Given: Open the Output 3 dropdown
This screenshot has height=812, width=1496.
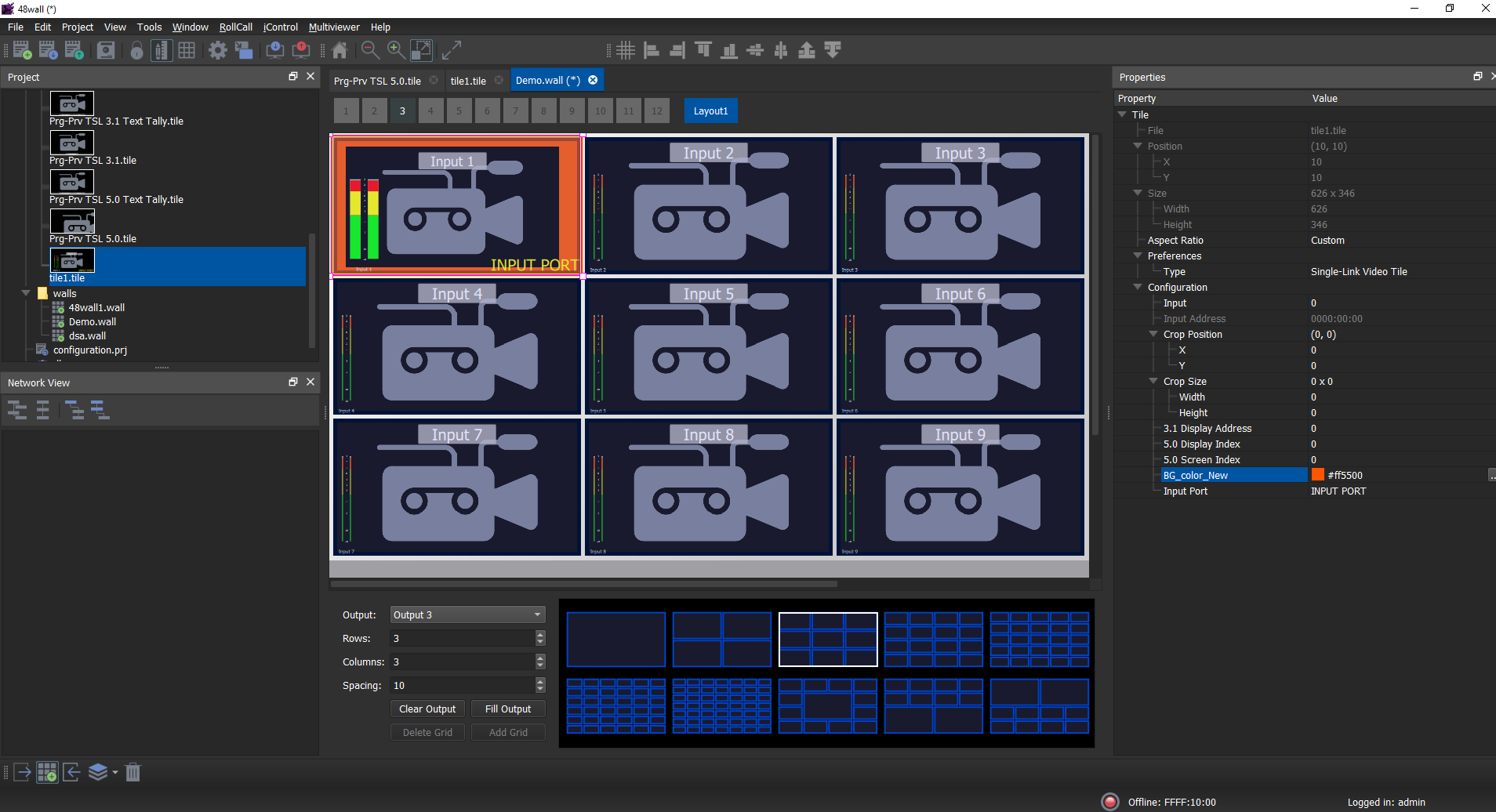Looking at the screenshot, I should tap(467, 614).
